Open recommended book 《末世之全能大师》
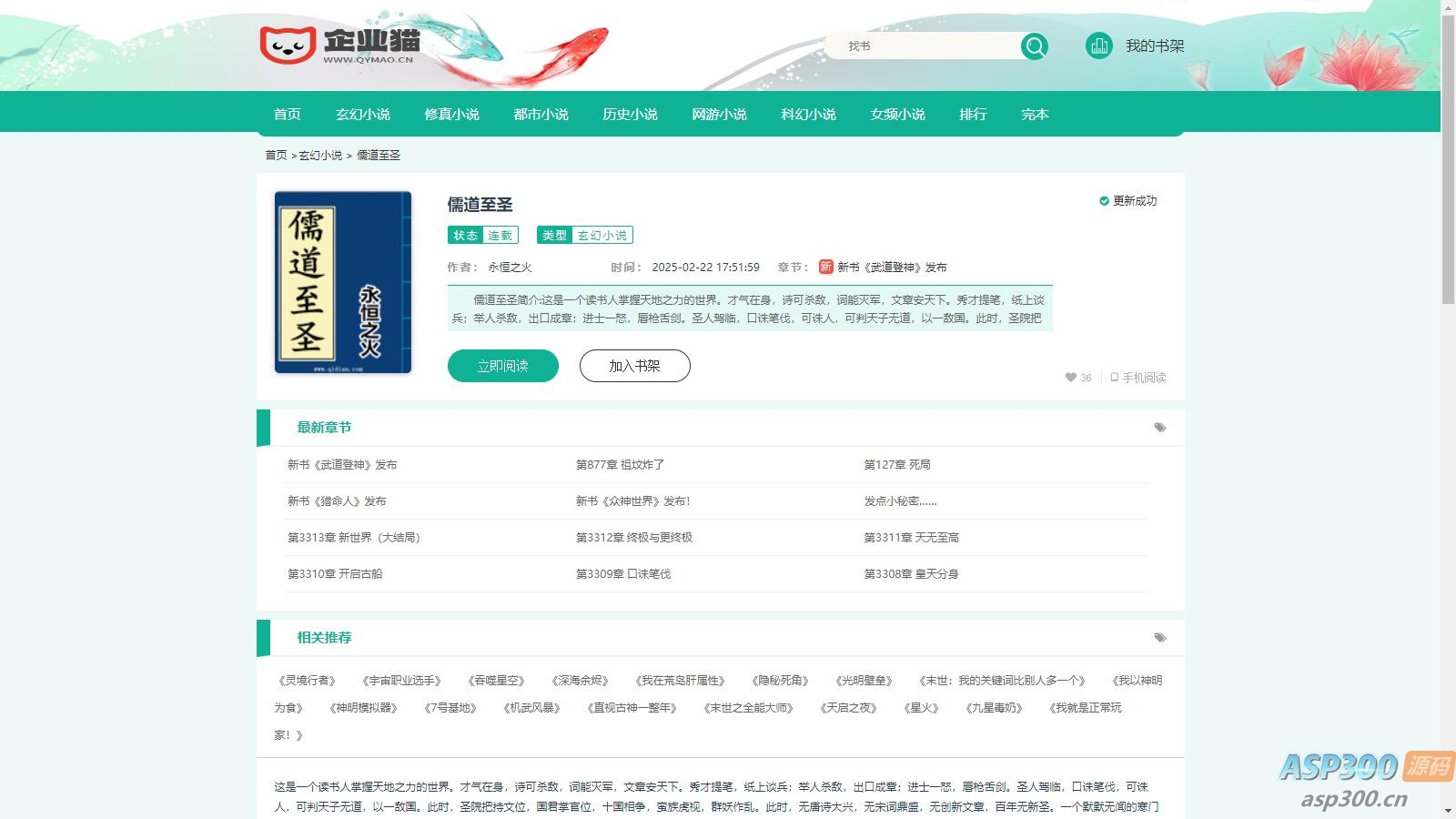The image size is (1456, 819). coord(748,708)
